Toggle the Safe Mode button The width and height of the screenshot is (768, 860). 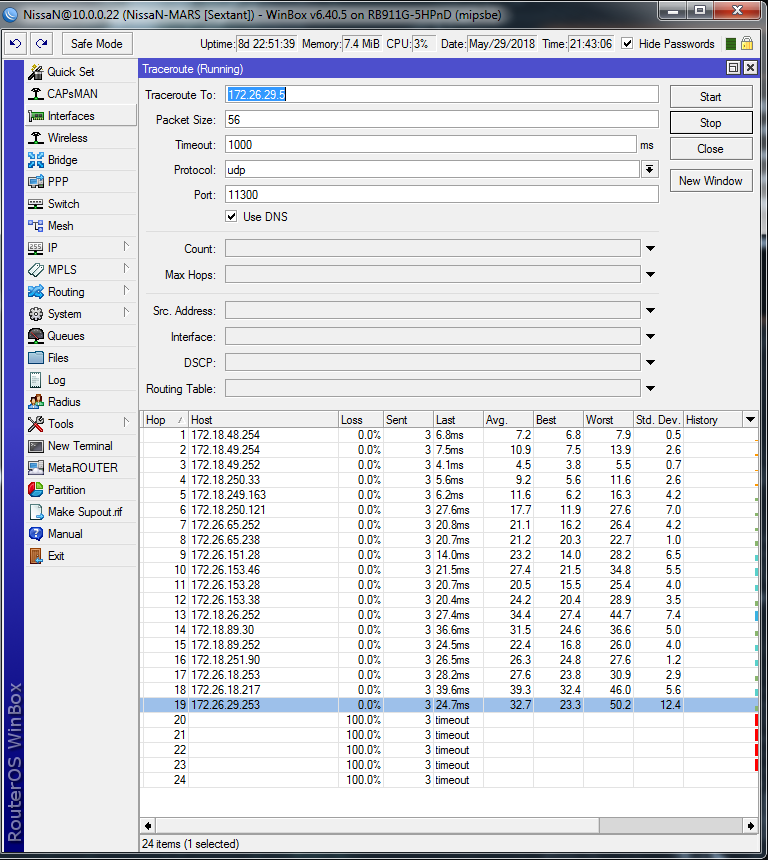pos(97,44)
